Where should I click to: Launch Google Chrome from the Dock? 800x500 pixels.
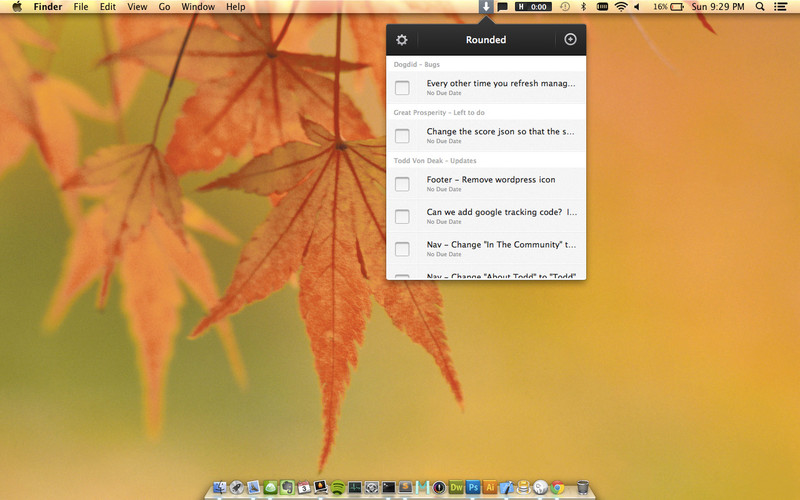click(557, 487)
